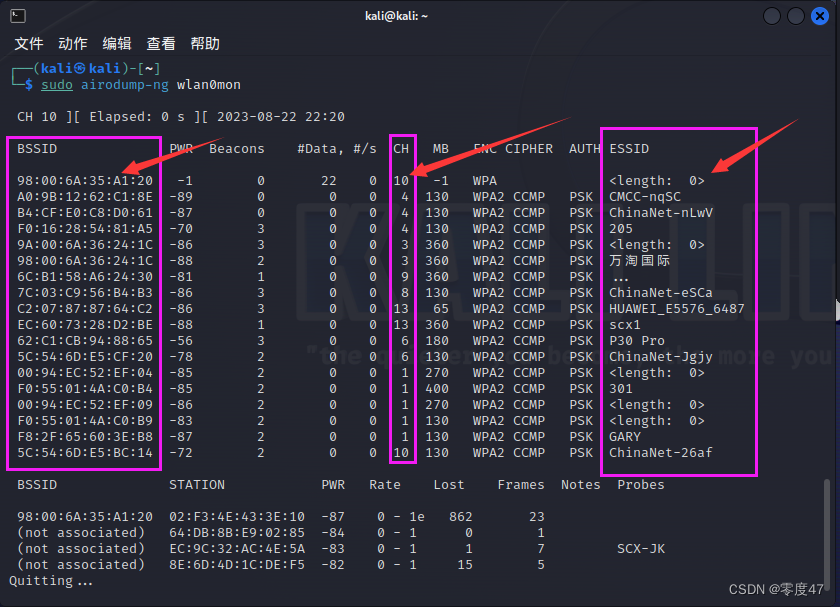
Task: Select BSSID F8:2F:65:60:3E:B8
Action: (85, 437)
